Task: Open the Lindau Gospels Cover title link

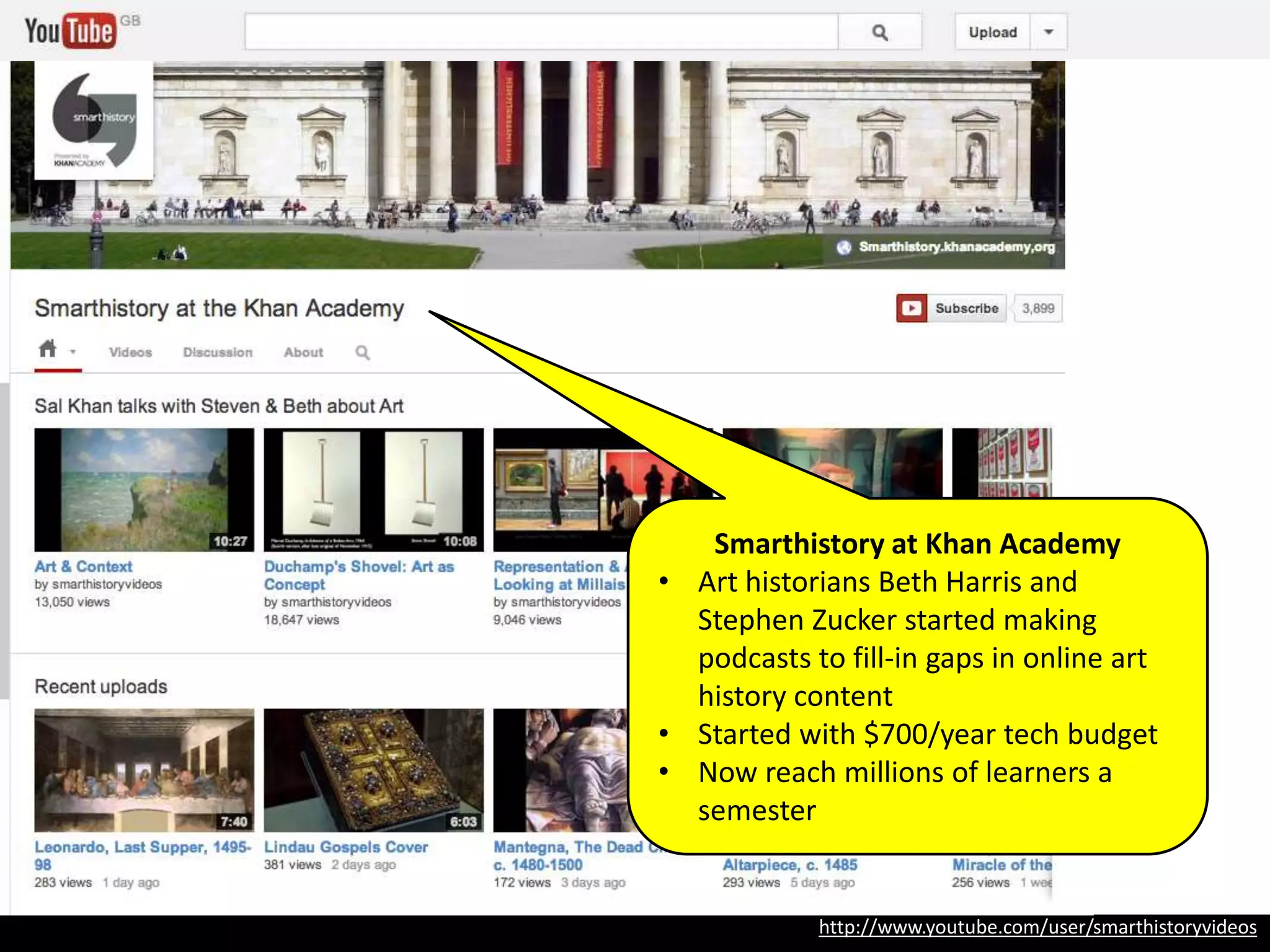Action: click(346, 847)
